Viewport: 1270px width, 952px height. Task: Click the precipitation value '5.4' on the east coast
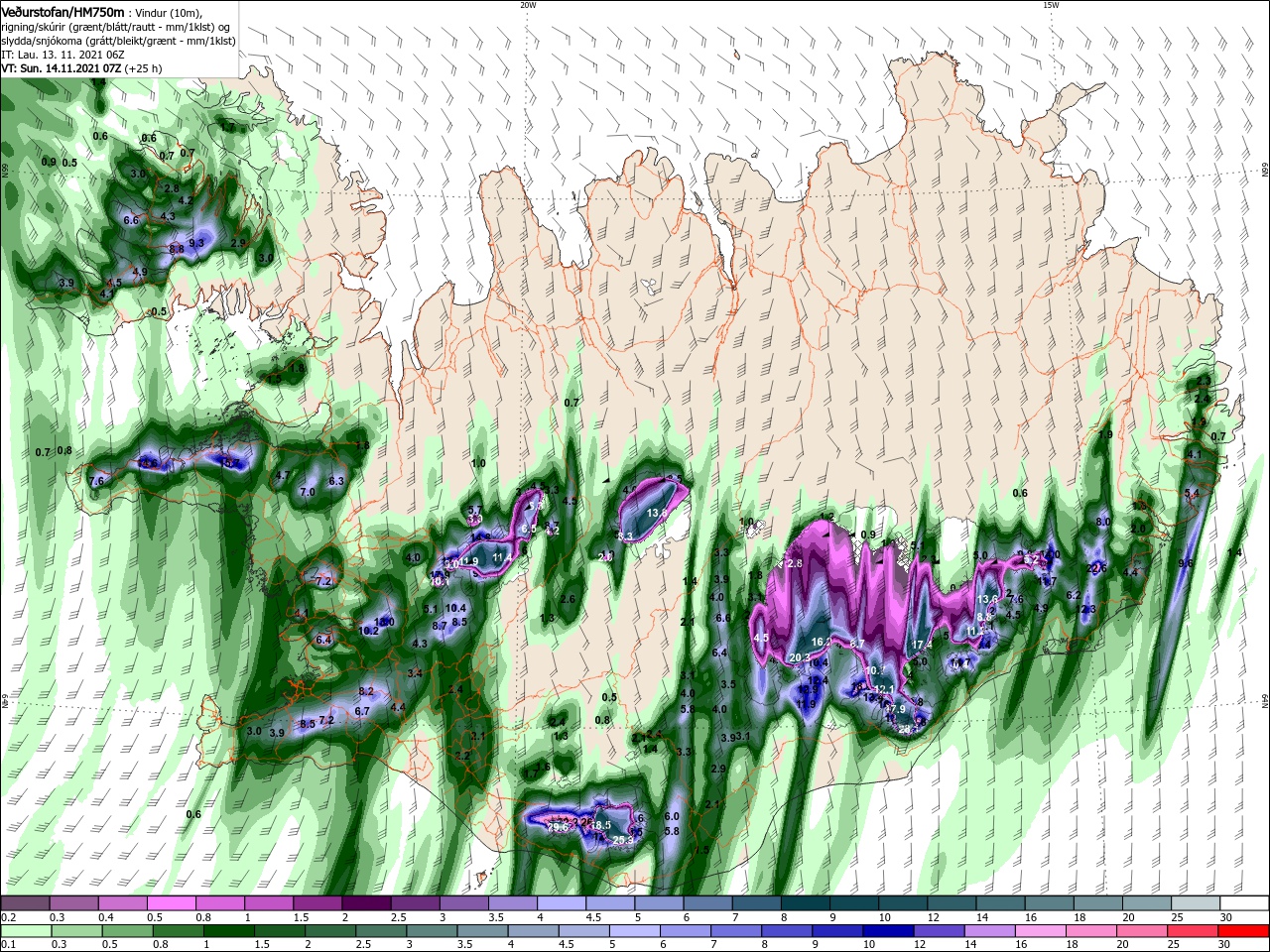coord(1193,493)
